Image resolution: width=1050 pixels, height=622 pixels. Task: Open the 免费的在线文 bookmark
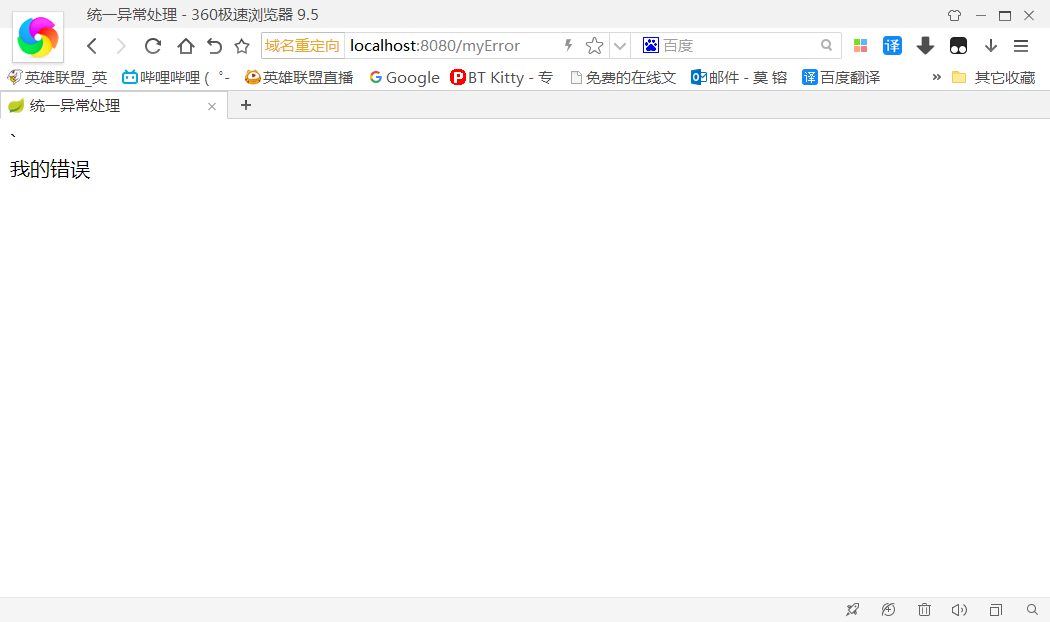623,78
